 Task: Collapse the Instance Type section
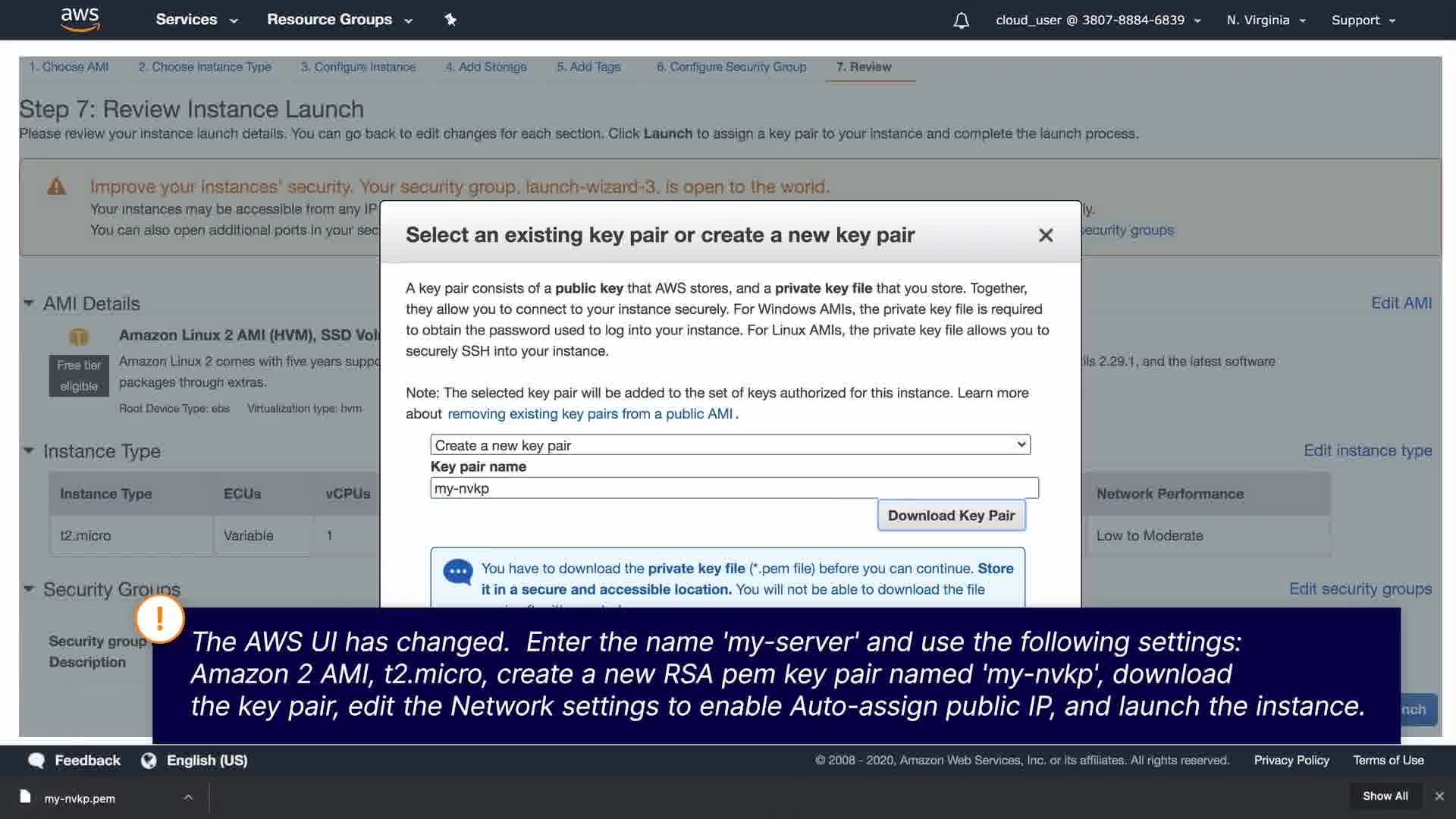(29, 451)
